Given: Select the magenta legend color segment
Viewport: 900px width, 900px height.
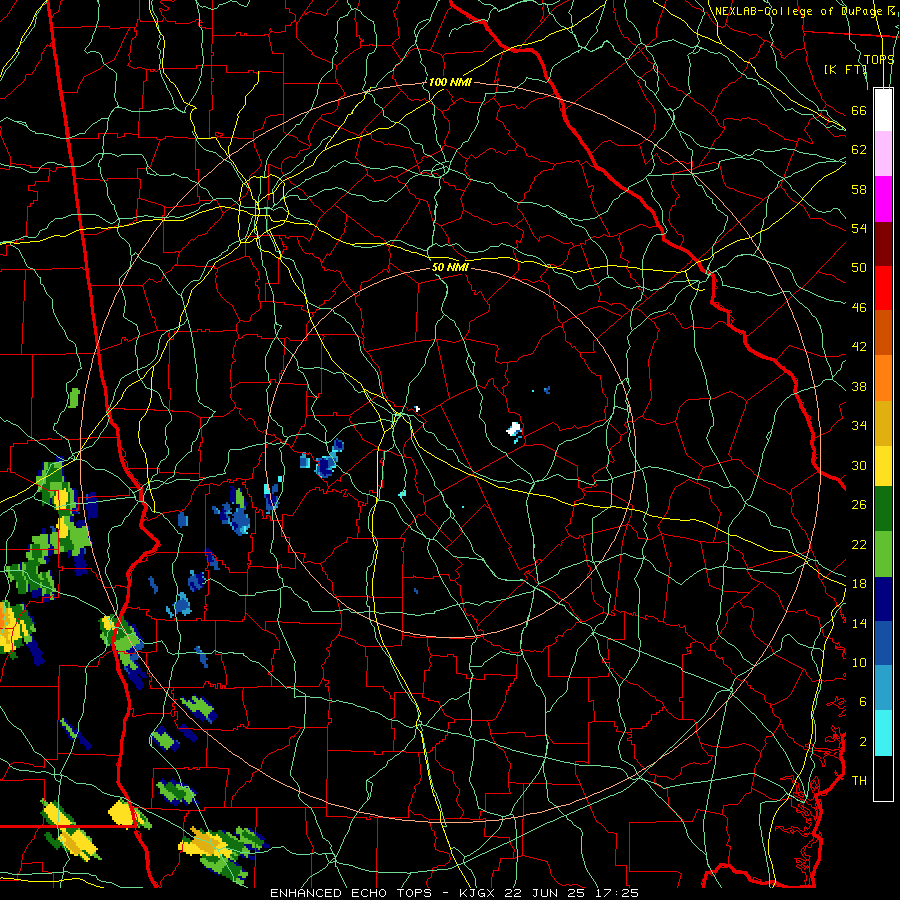Looking at the screenshot, I should click(883, 199).
